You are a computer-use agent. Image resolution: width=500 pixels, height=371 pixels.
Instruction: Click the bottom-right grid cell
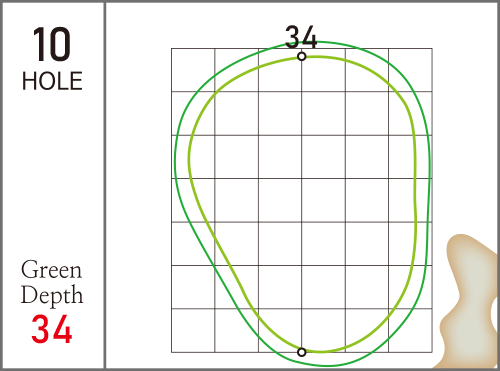[410, 330]
